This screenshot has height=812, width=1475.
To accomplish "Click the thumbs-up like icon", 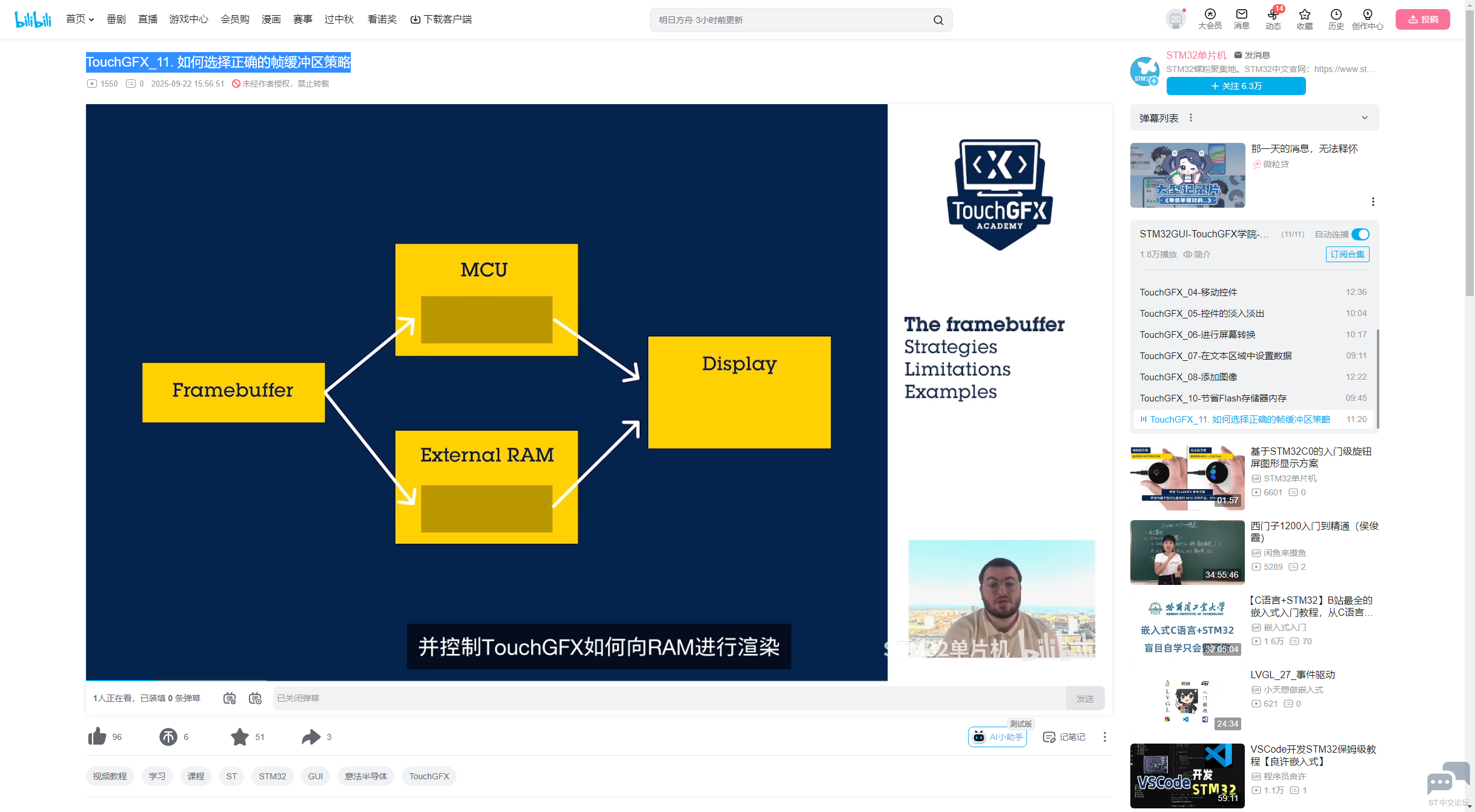I will point(97,736).
